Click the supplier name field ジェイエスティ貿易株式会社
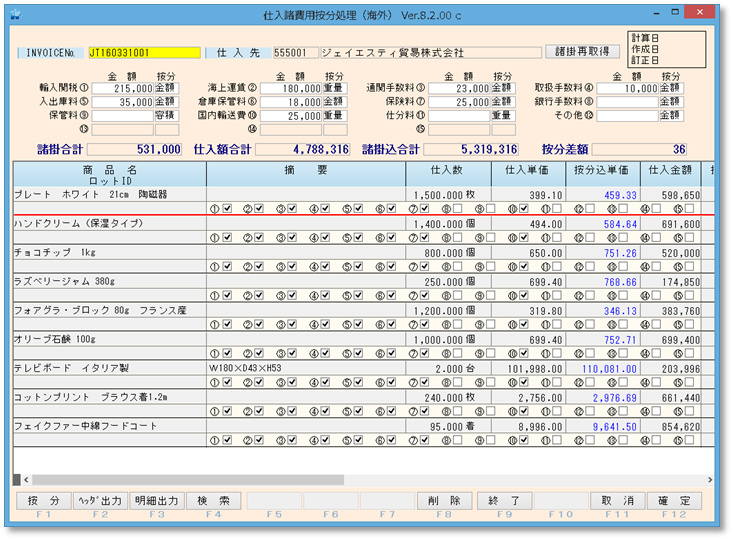Image resolution: width=733 pixels, height=540 pixels. (431, 53)
